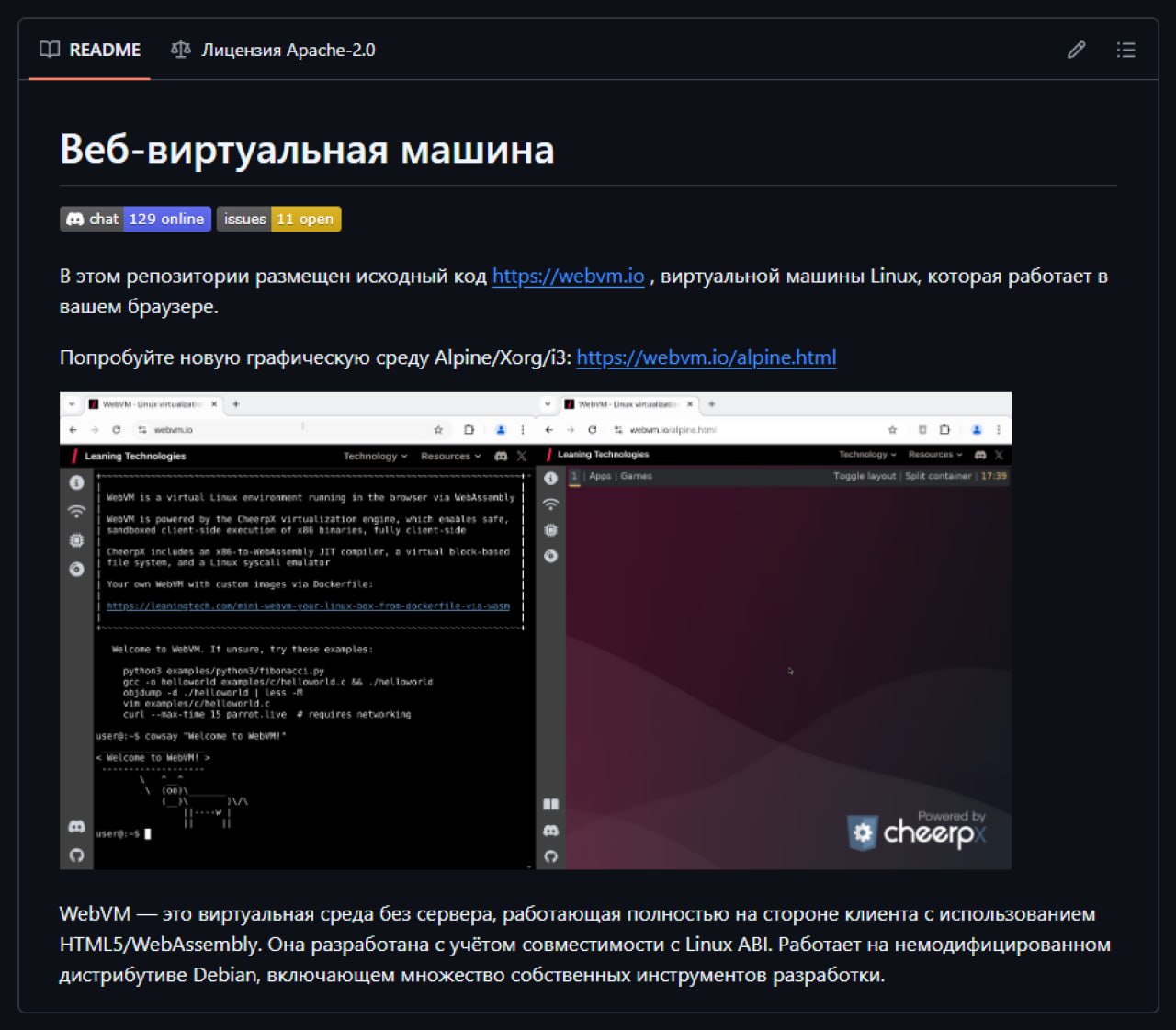Screen dimensions: 1176x1030
Task: Follow the https://webvm.io link
Action: pyautogui.click(x=569, y=276)
